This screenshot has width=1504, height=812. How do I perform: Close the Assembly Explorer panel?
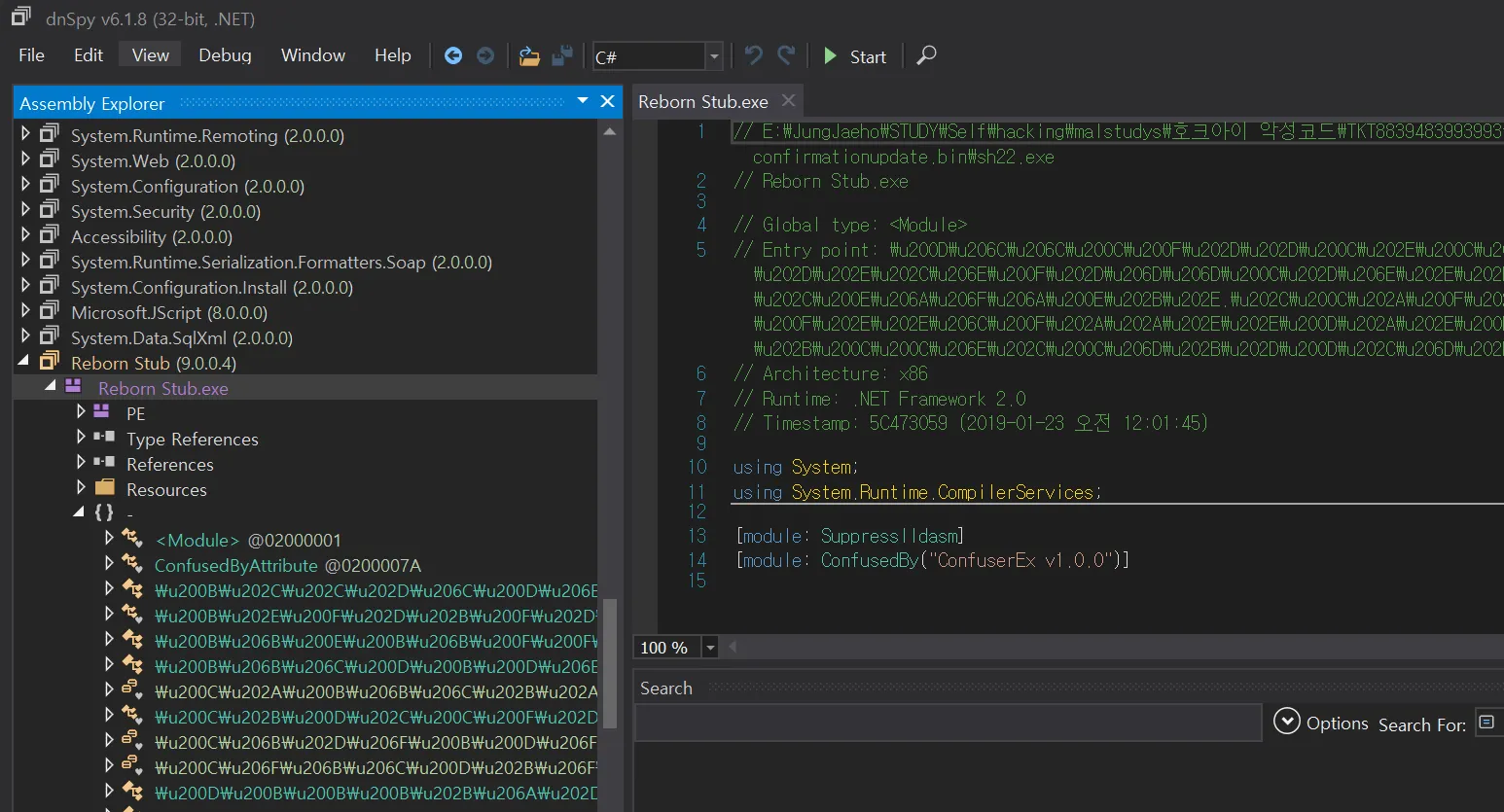608,102
